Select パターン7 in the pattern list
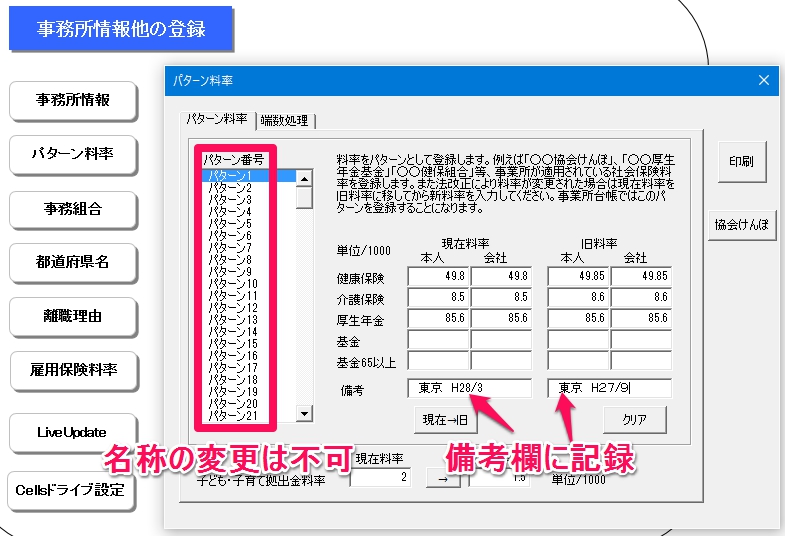 click(249, 248)
